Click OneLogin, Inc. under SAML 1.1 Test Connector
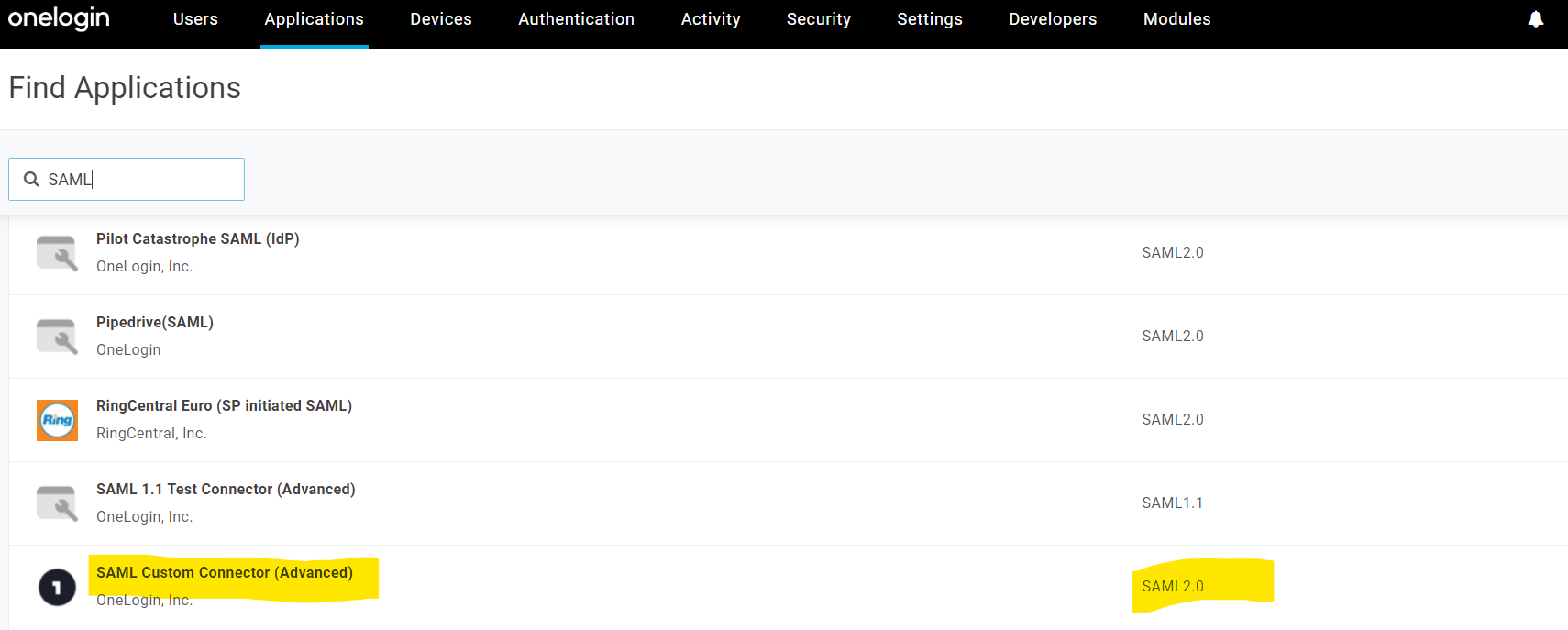Image resolution: width=1568 pixels, height=630 pixels. [144, 516]
